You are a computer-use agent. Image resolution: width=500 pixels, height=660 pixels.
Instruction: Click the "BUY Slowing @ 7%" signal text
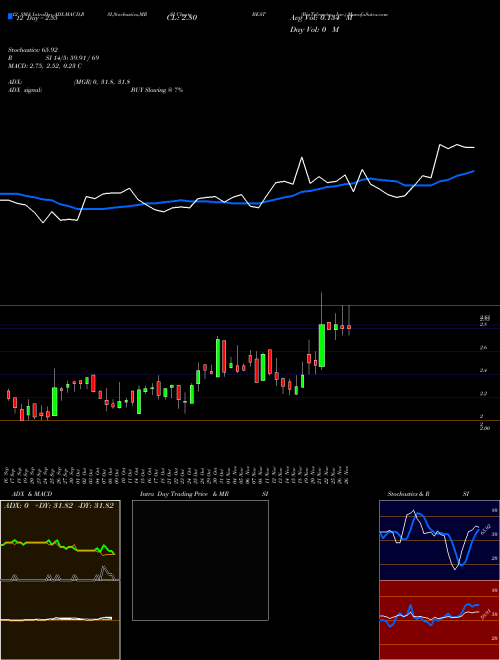(157, 90)
